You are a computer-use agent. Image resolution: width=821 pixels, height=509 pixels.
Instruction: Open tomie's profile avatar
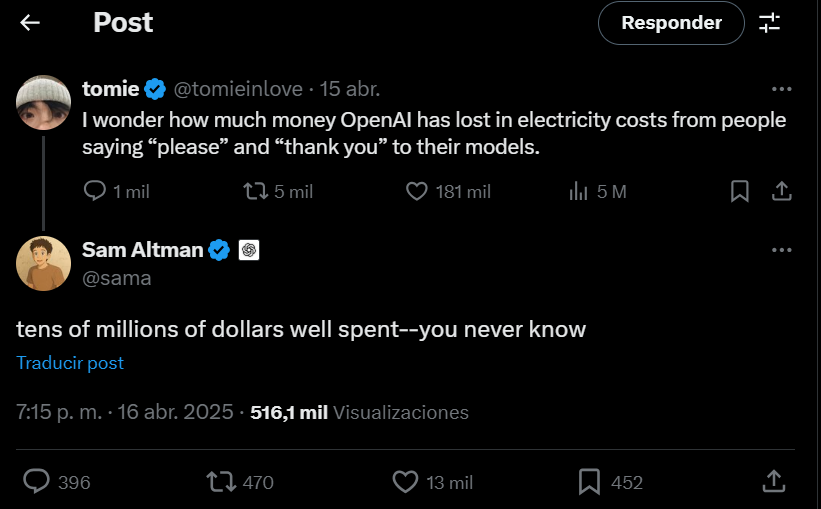click(x=44, y=102)
